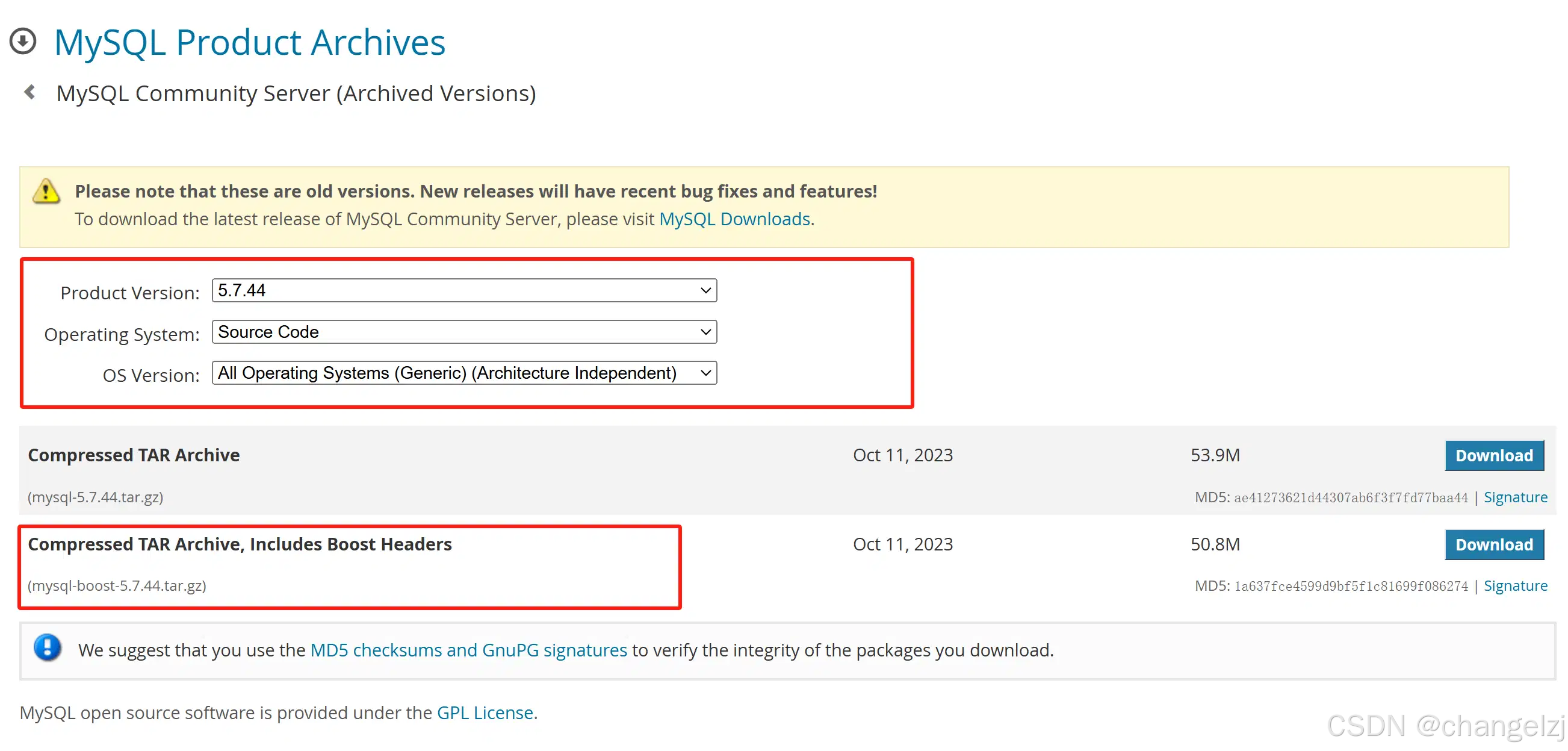Image resolution: width=1568 pixels, height=751 pixels.
Task: Open the GPL License link
Action: click(485, 712)
